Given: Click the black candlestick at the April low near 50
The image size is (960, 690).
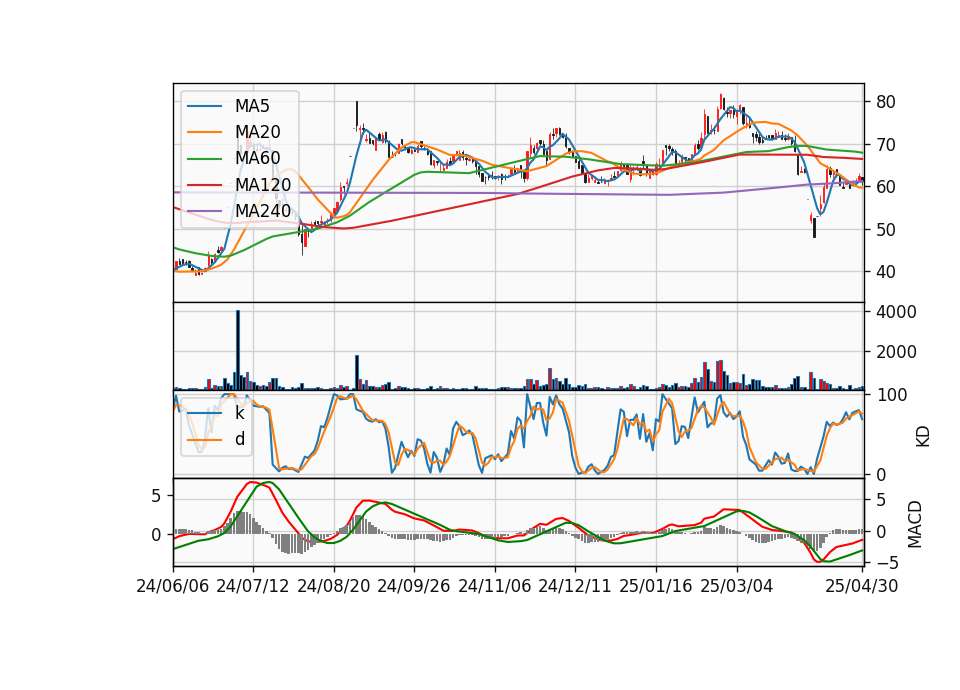Looking at the screenshot, I should 814,228.
